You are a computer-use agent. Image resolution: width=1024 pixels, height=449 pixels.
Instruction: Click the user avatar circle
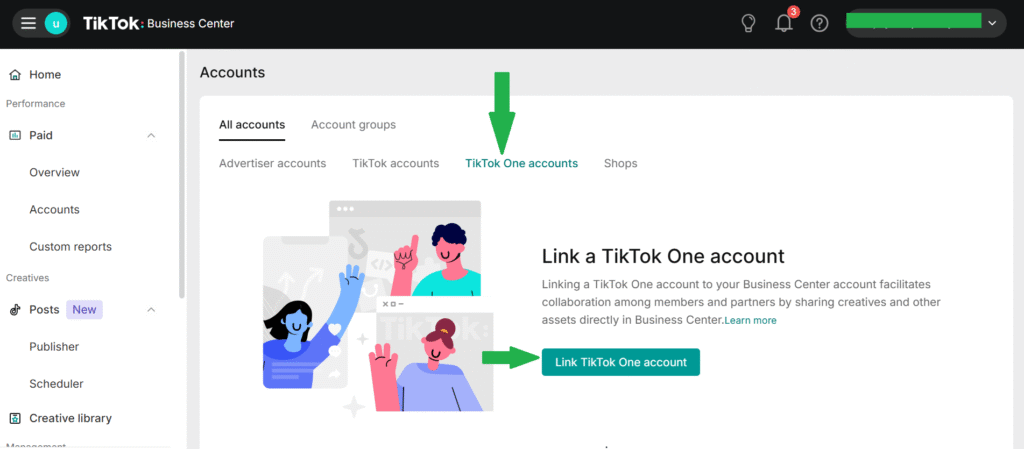pyautogui.click(x=56, y=24)
